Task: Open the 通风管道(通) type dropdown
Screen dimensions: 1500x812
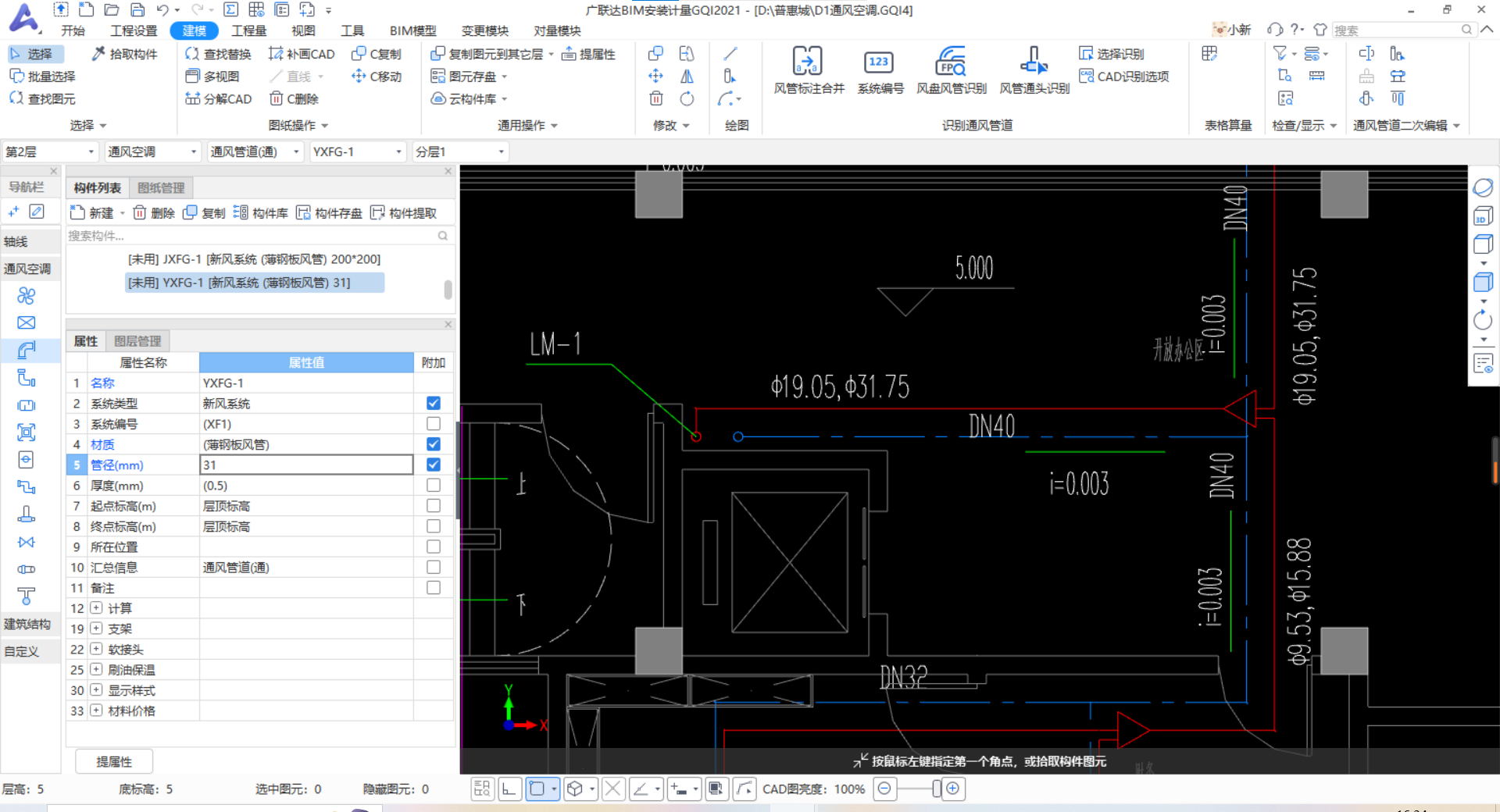Action: [x=255, y=151]
